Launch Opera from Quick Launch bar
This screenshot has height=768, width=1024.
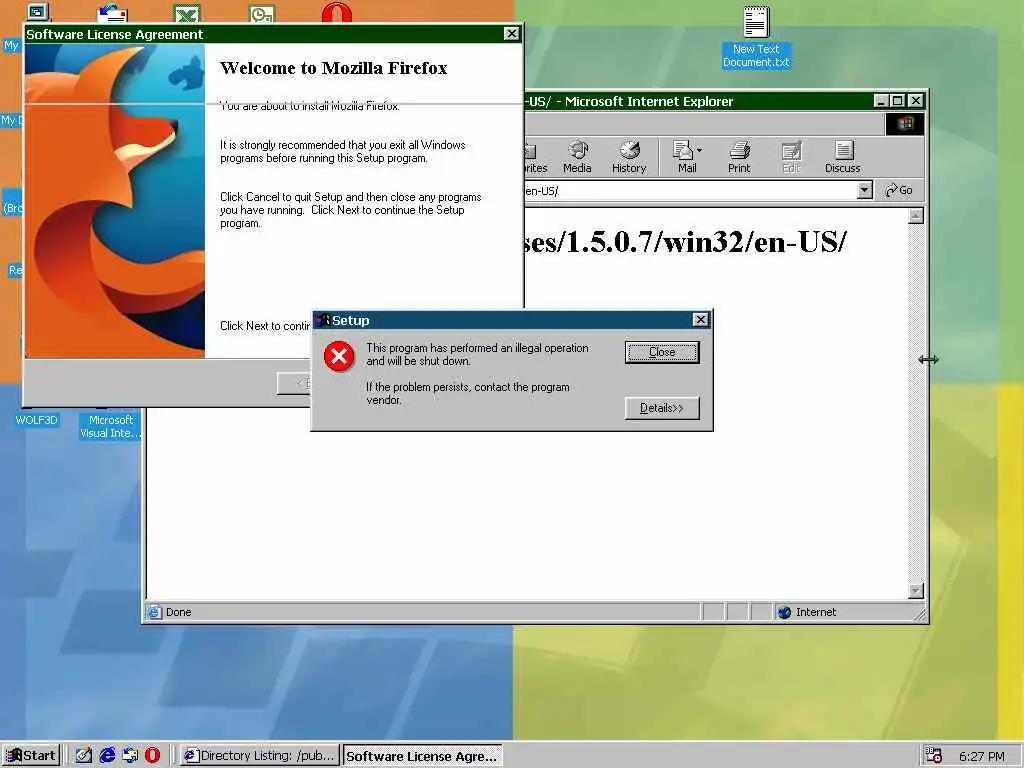click(152, 756)
